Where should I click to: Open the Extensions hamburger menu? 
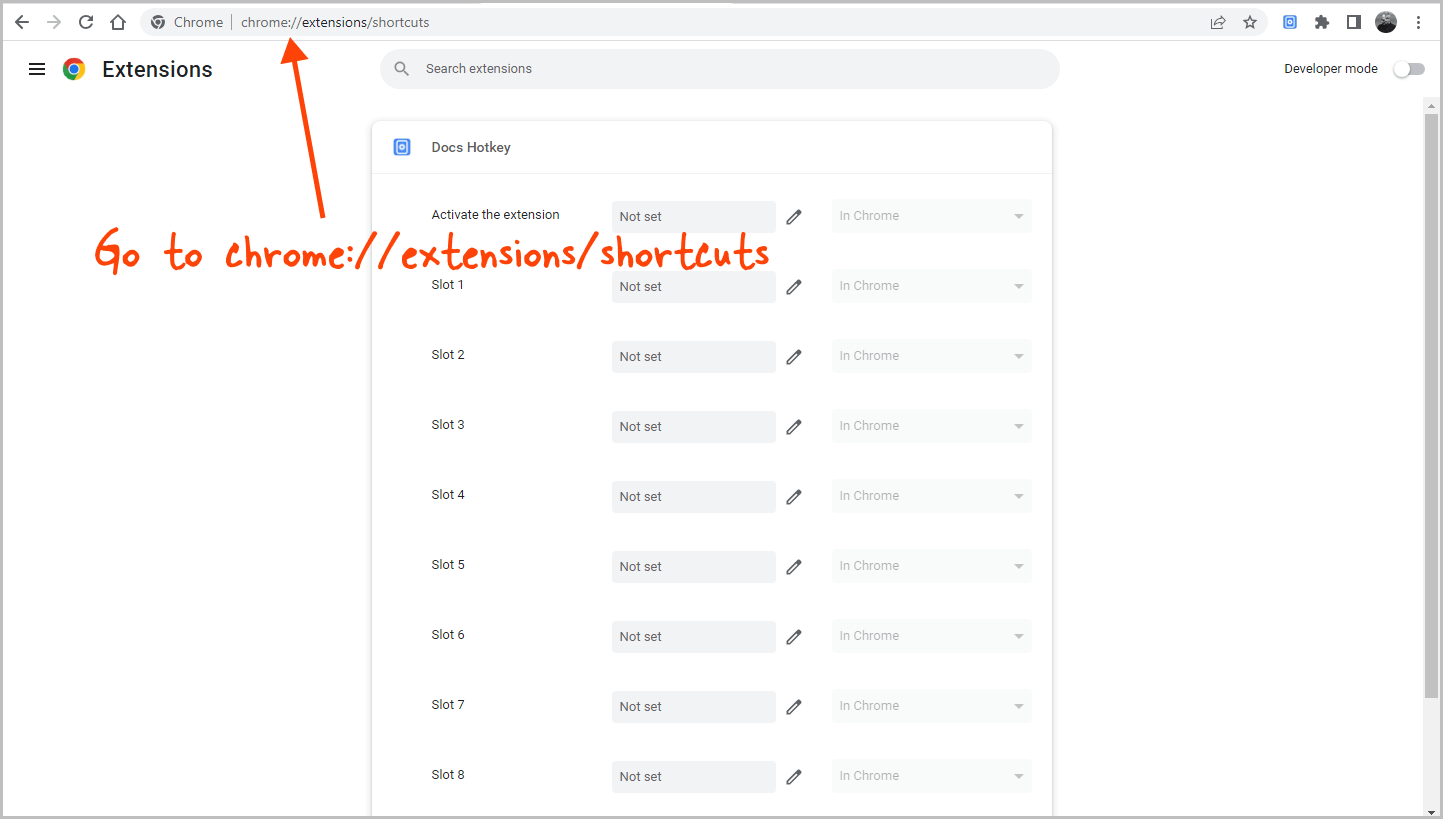[37, 68]
